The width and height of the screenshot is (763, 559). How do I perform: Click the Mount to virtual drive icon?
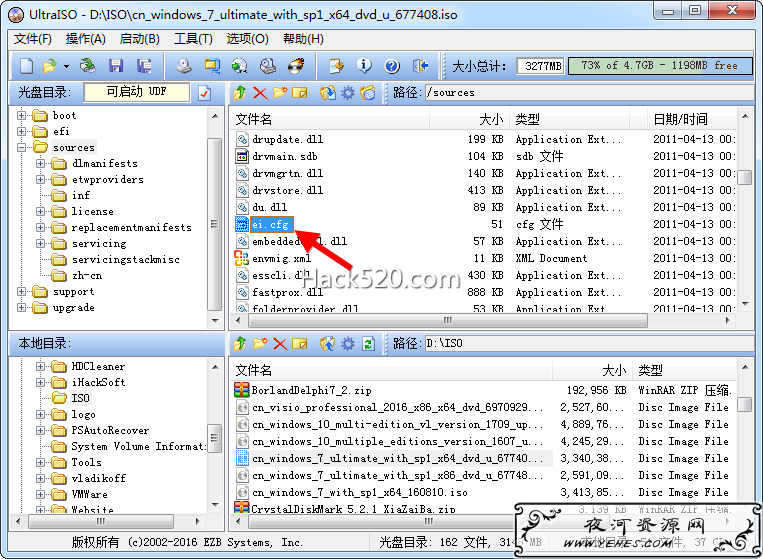268,66
